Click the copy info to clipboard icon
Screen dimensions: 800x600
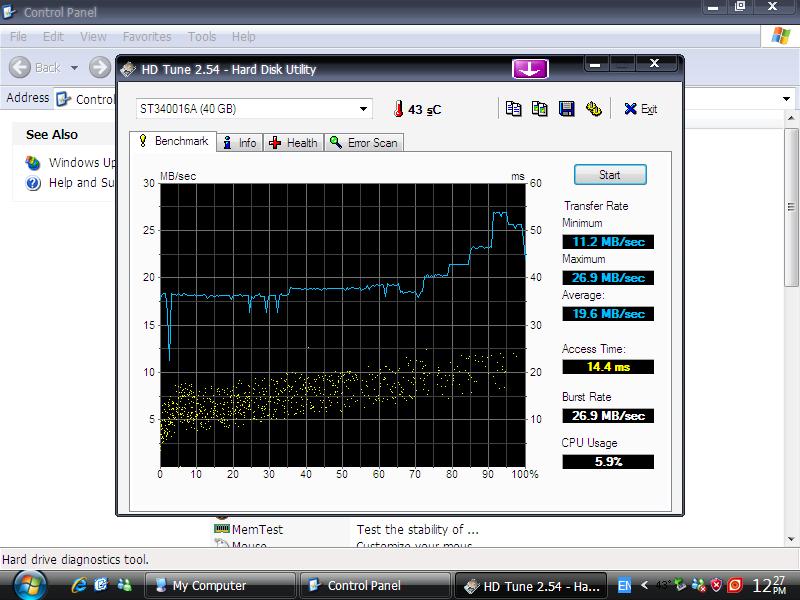pyautogui.click(x=513, y=109)
